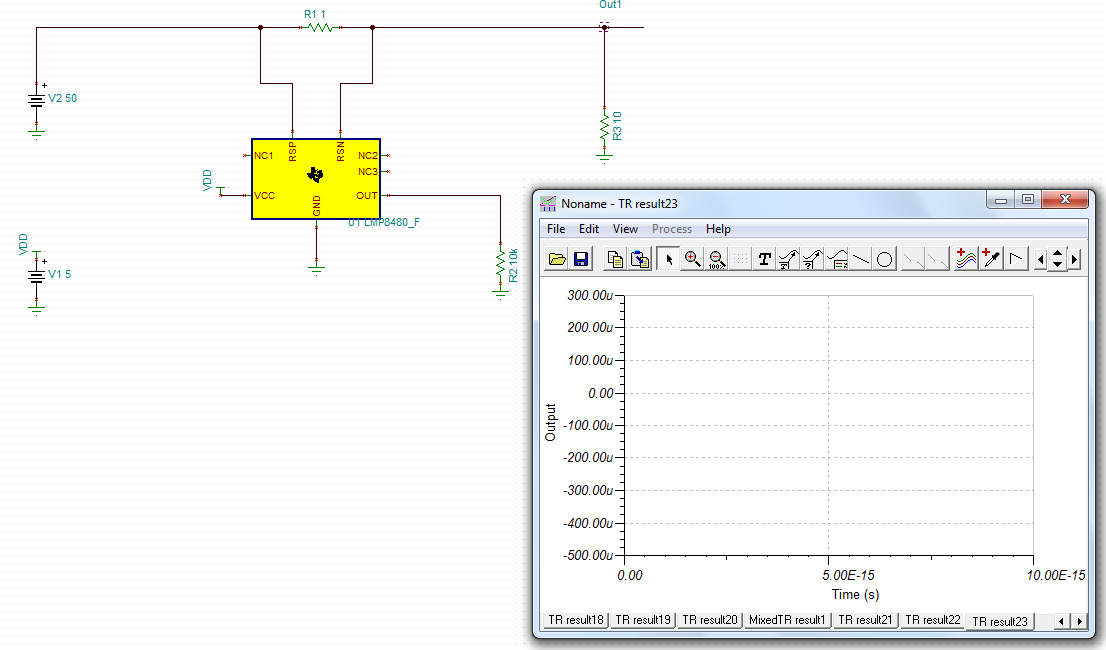Click the Zoom 100% magnifier icon

tap(717, 259)
